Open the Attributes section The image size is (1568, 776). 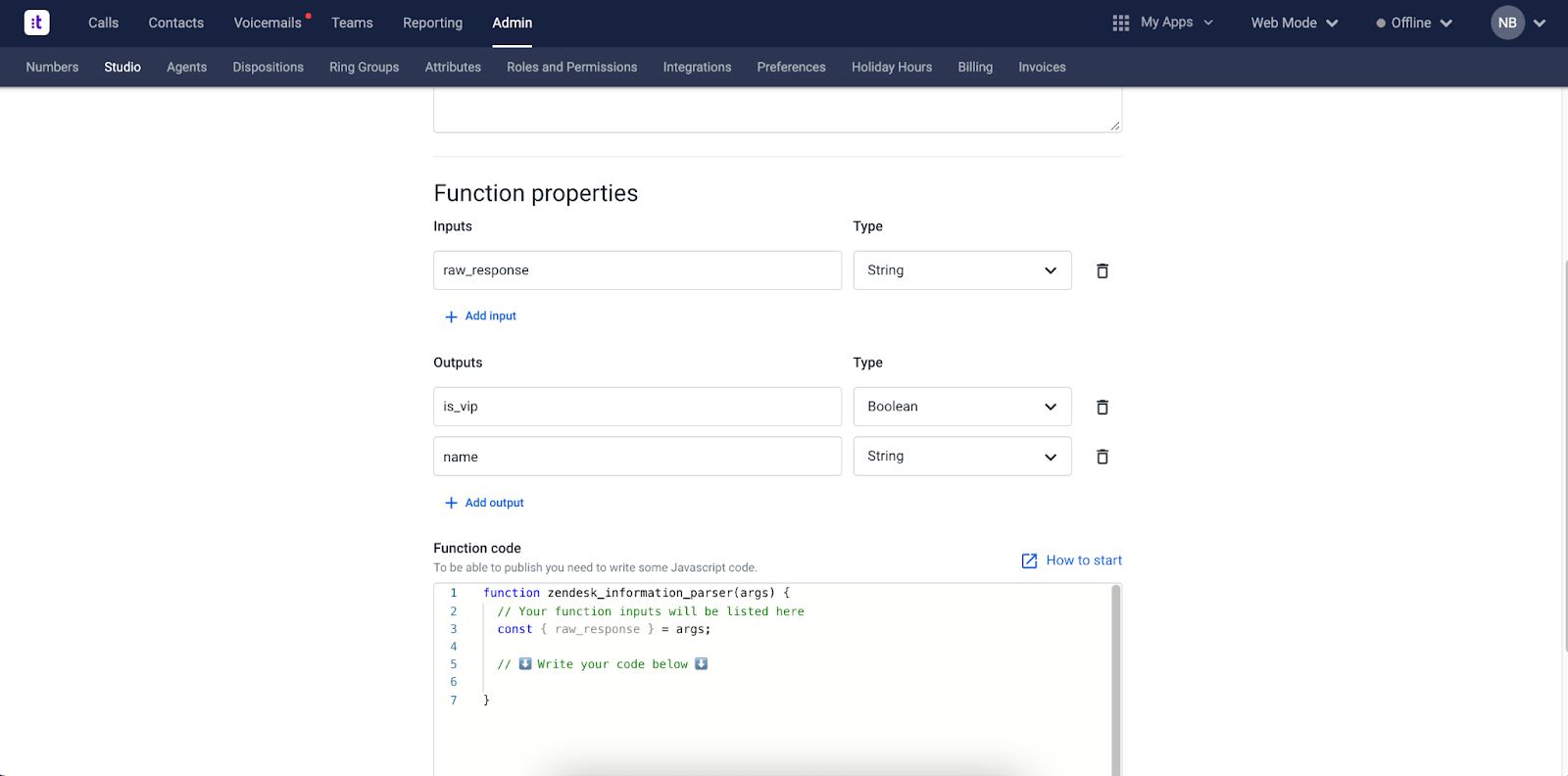coord(453,67)
